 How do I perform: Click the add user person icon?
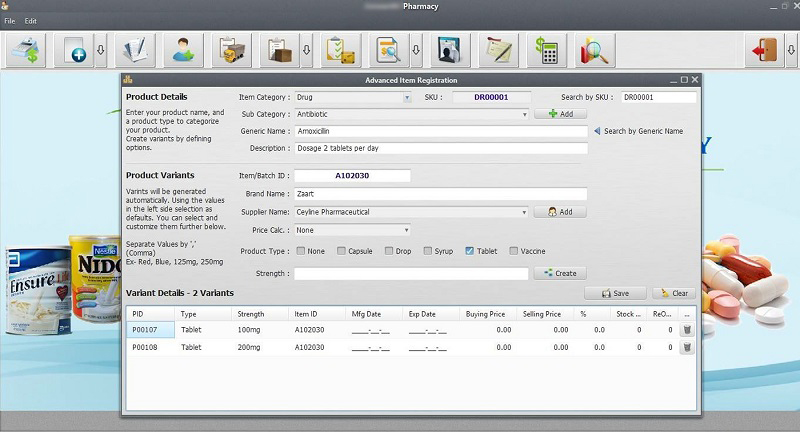pos(183,50)
